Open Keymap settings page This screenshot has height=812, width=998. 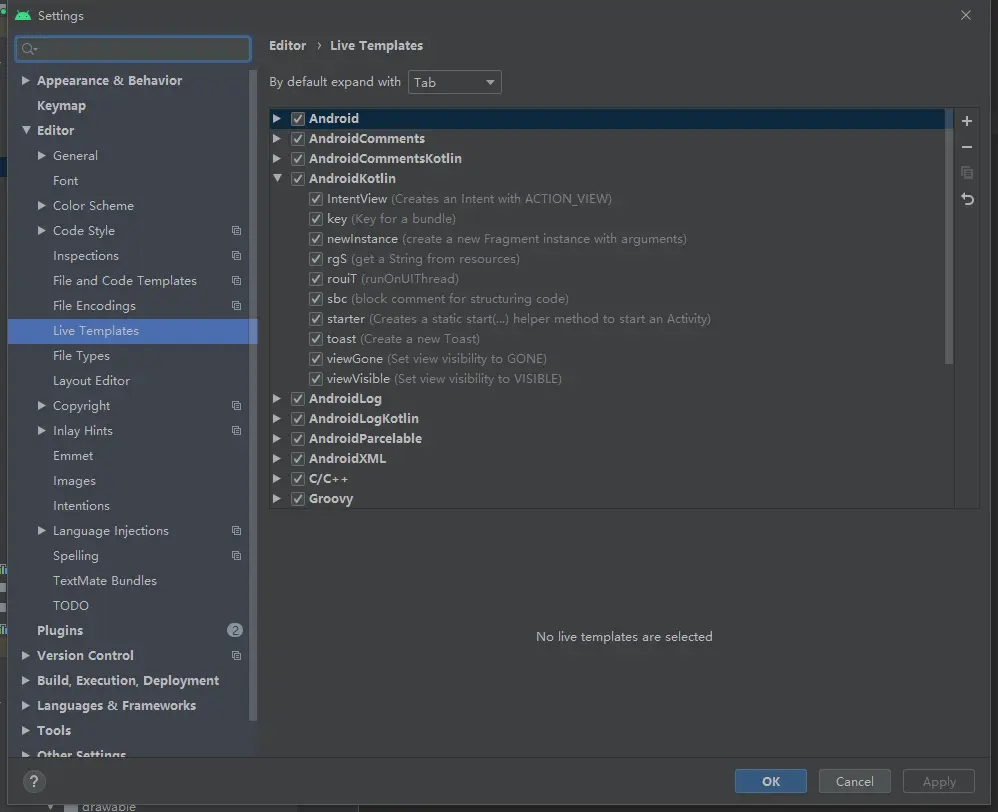click(x=61, y=106)
